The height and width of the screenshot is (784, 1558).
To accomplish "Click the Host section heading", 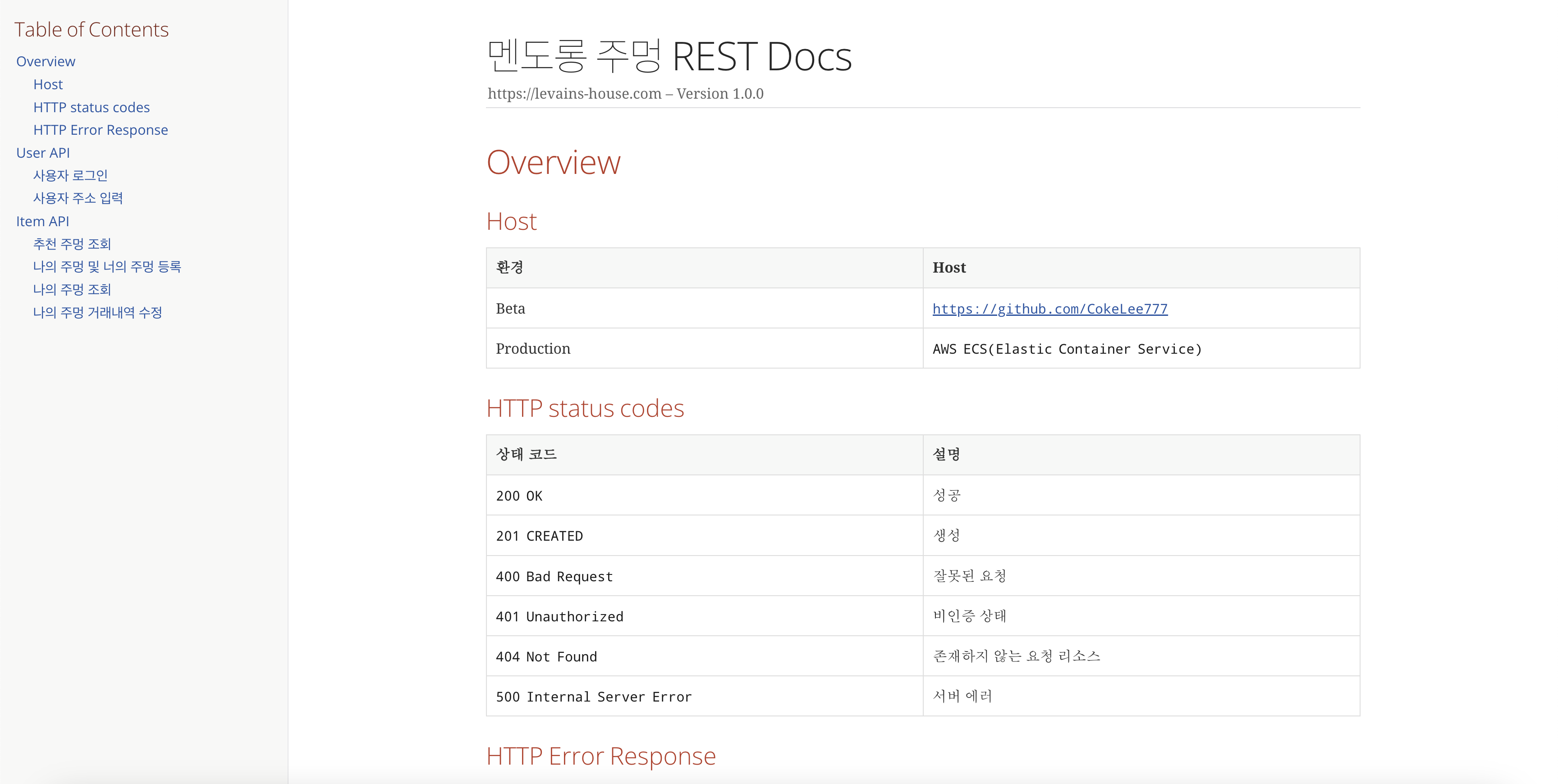I will [511, 222].
